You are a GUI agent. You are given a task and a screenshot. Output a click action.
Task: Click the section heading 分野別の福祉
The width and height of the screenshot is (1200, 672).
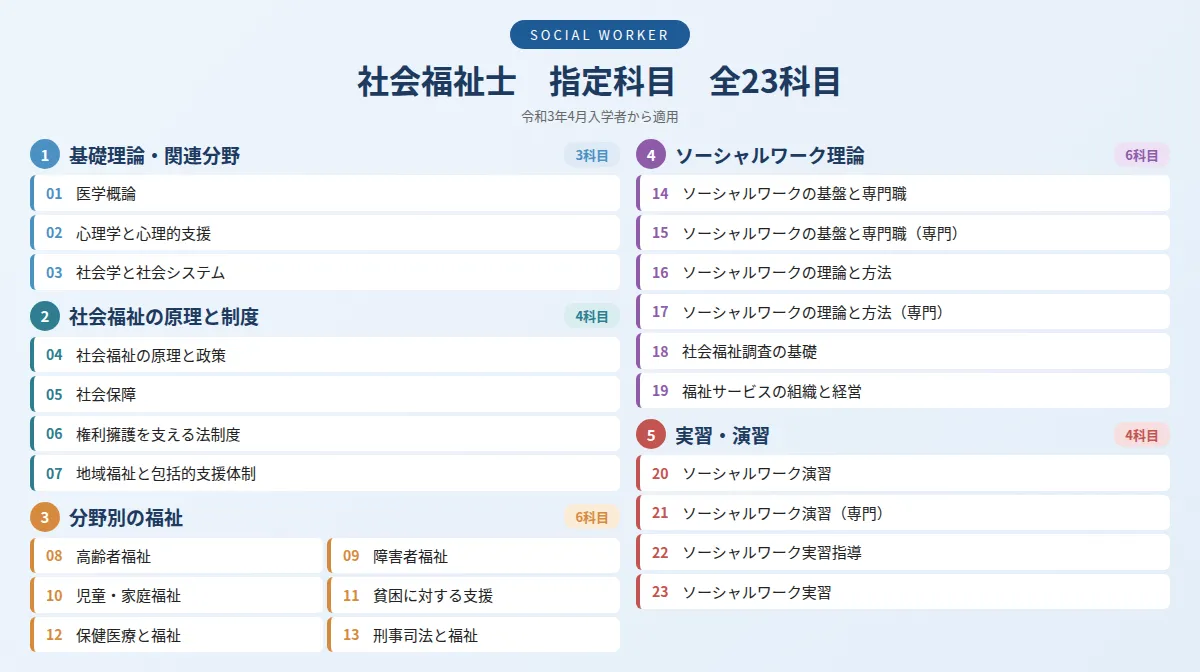click(126, 517)
